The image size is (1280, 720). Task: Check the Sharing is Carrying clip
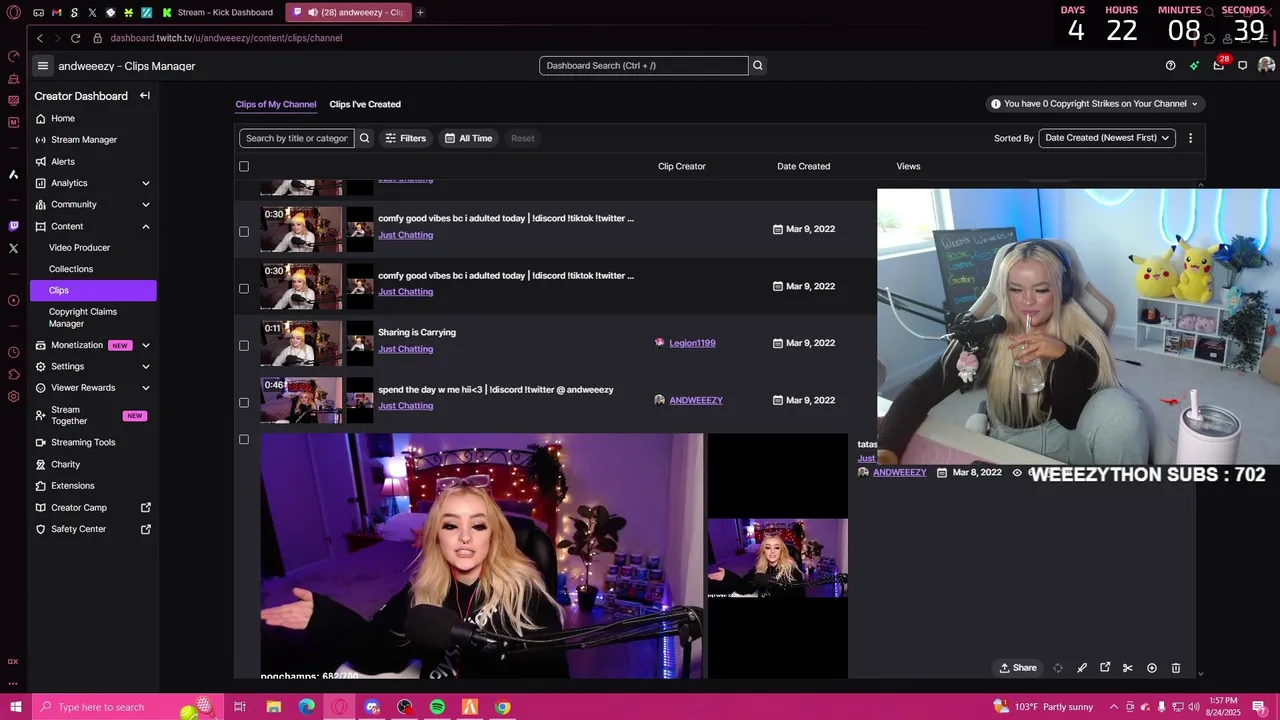[x=244, y=345]
